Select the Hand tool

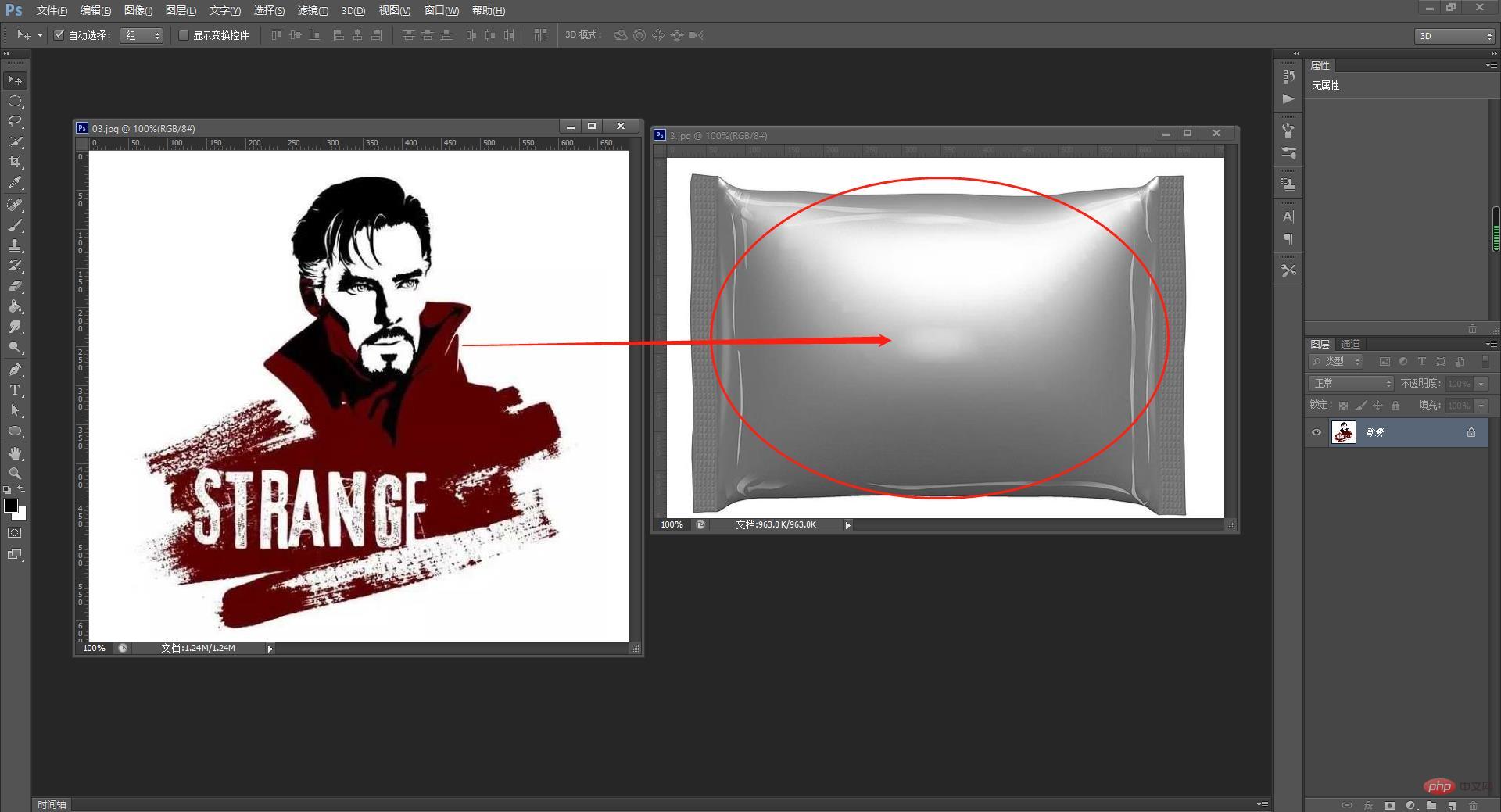(x=15, y=453)
